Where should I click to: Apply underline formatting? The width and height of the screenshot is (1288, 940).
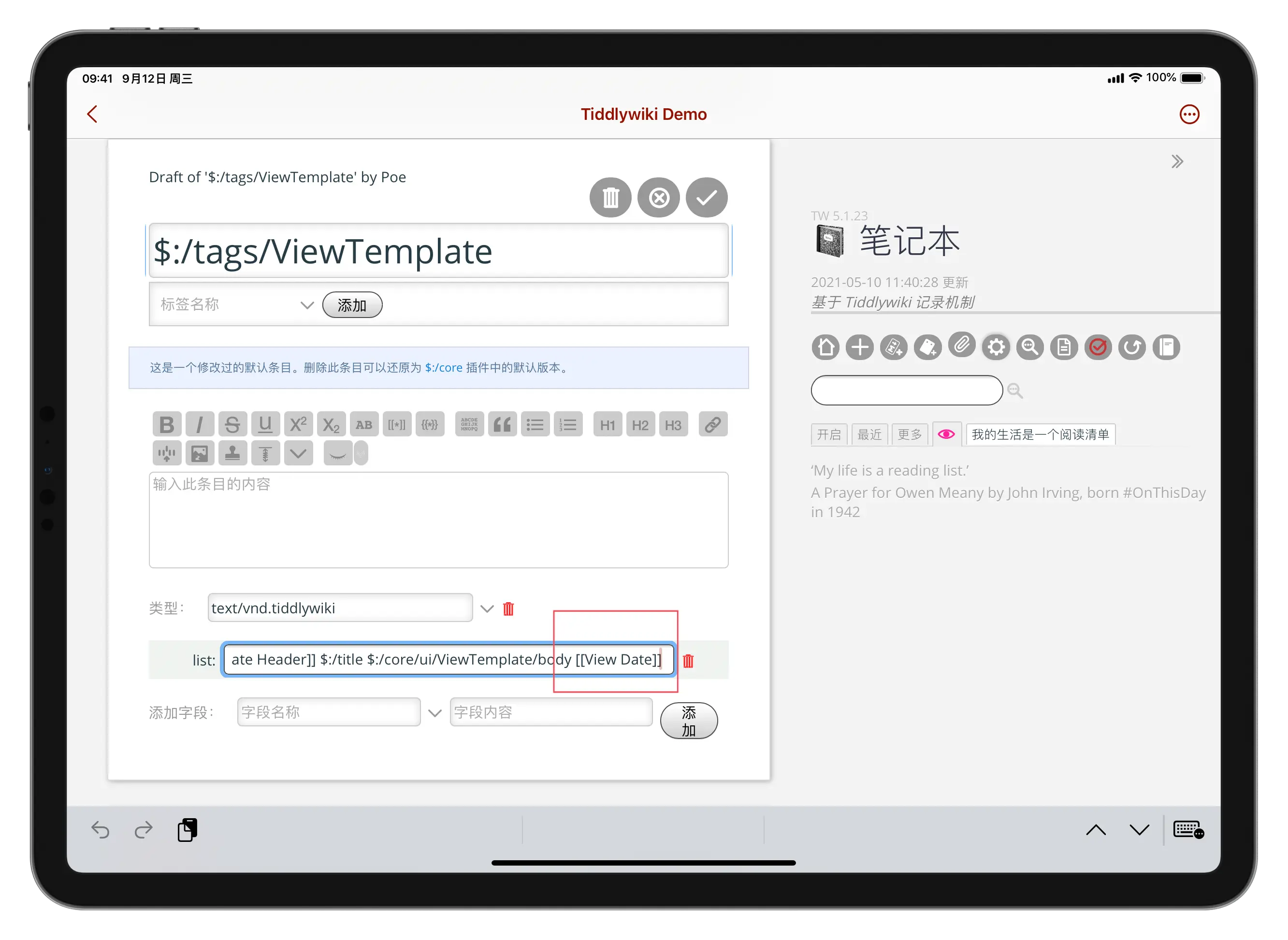coord(265,424)
